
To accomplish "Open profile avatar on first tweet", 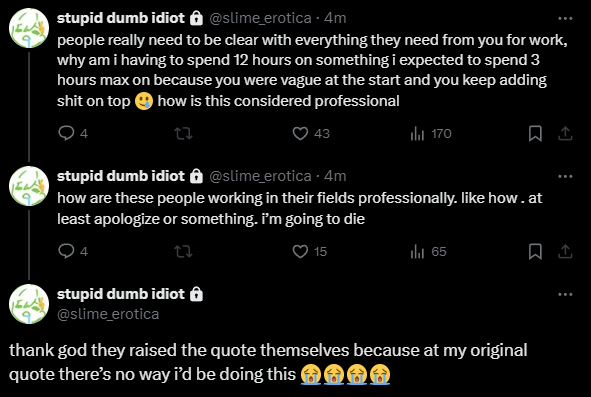I will point(29,28).
